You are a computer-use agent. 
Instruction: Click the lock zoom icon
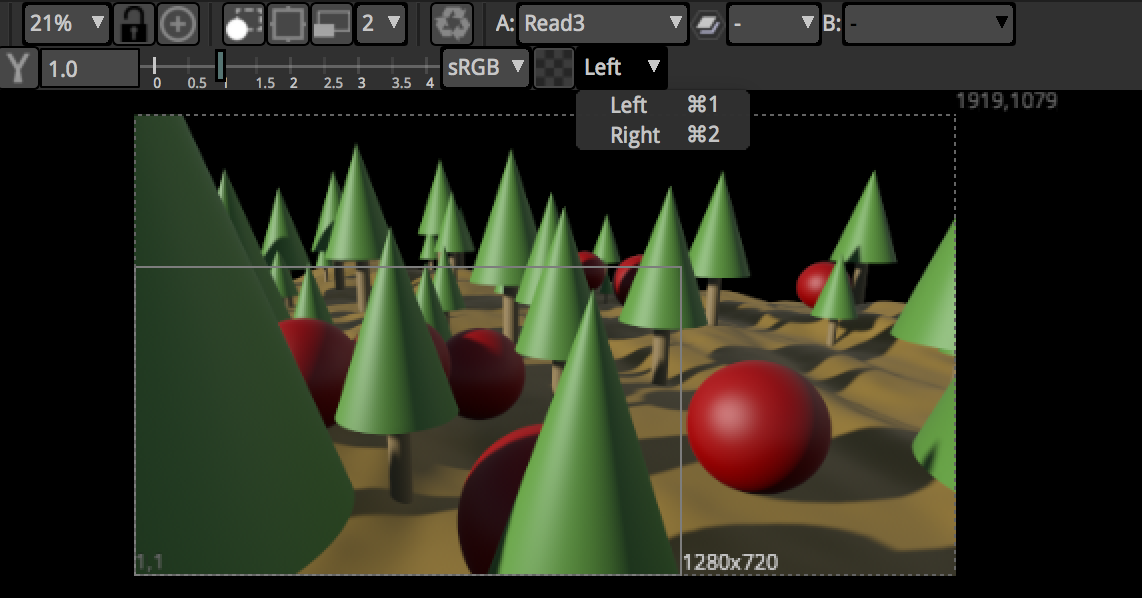pyautogui.click(x=132, y=23)
